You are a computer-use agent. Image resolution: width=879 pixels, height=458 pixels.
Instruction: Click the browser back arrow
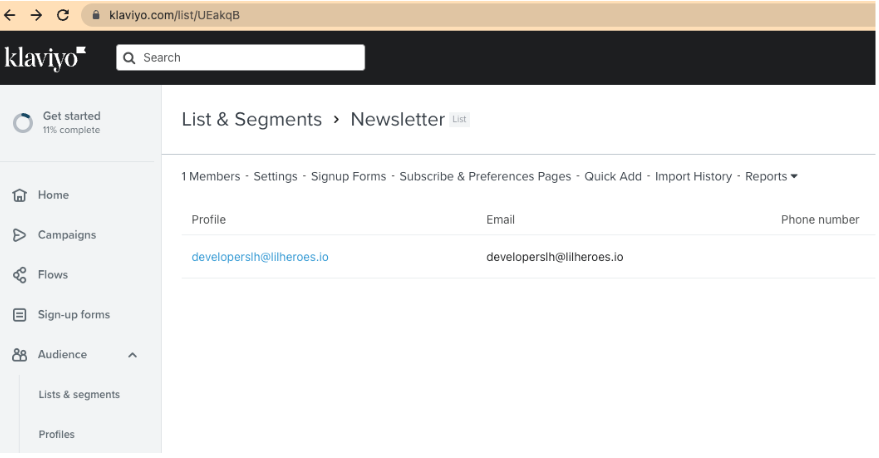12,15
